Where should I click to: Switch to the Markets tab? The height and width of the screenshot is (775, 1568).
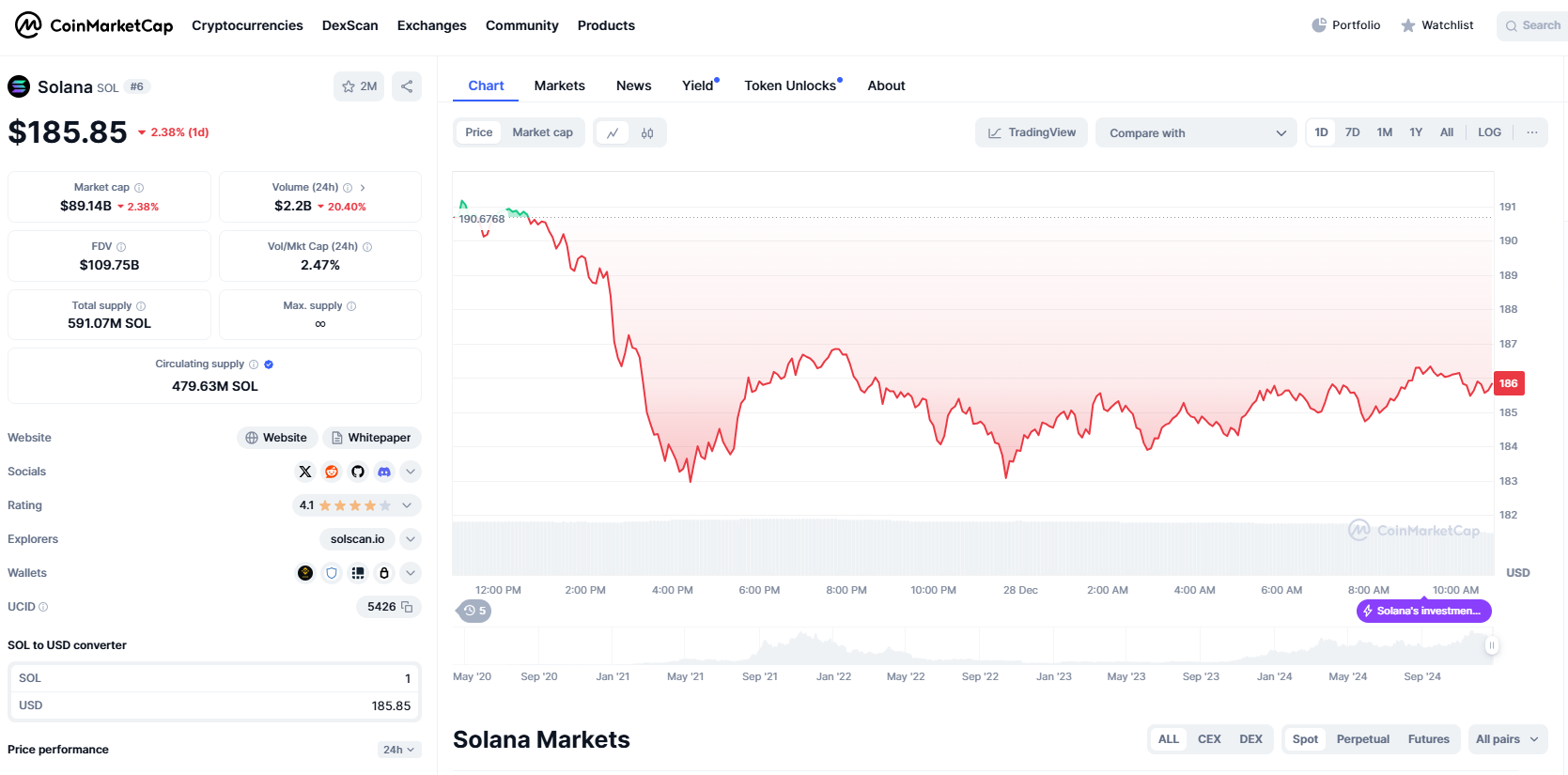(x=559, y=85)
